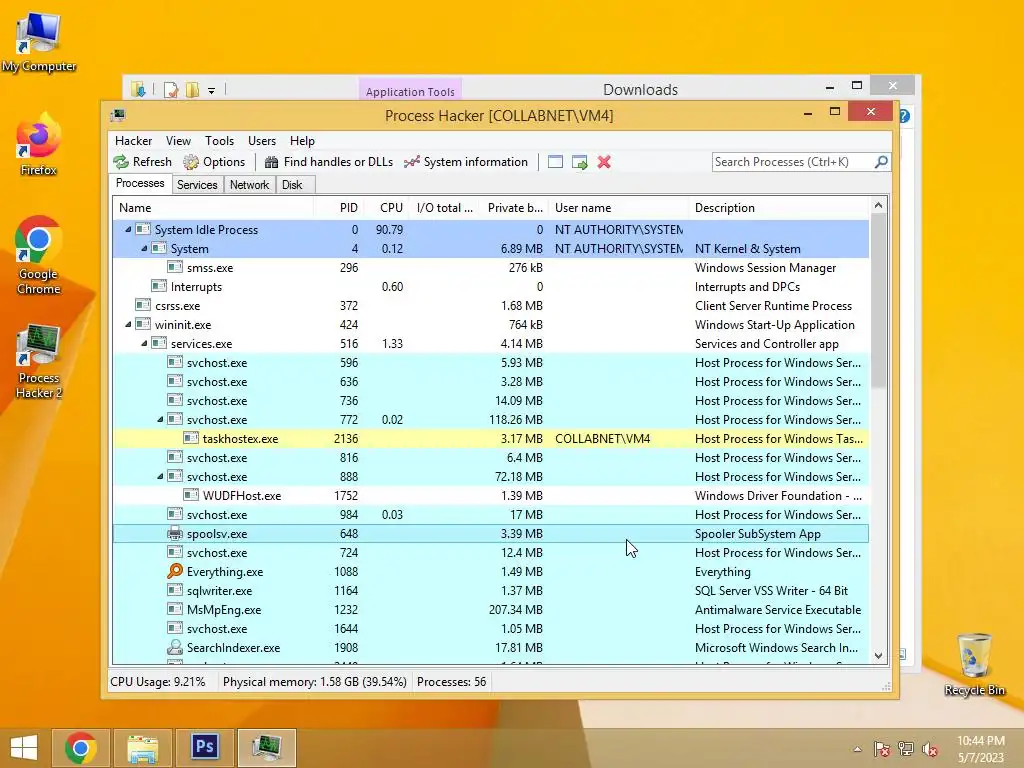The width and height of the screenshot is (1024, 768).
Task: Select the Interrupts row
Action: 491,287
